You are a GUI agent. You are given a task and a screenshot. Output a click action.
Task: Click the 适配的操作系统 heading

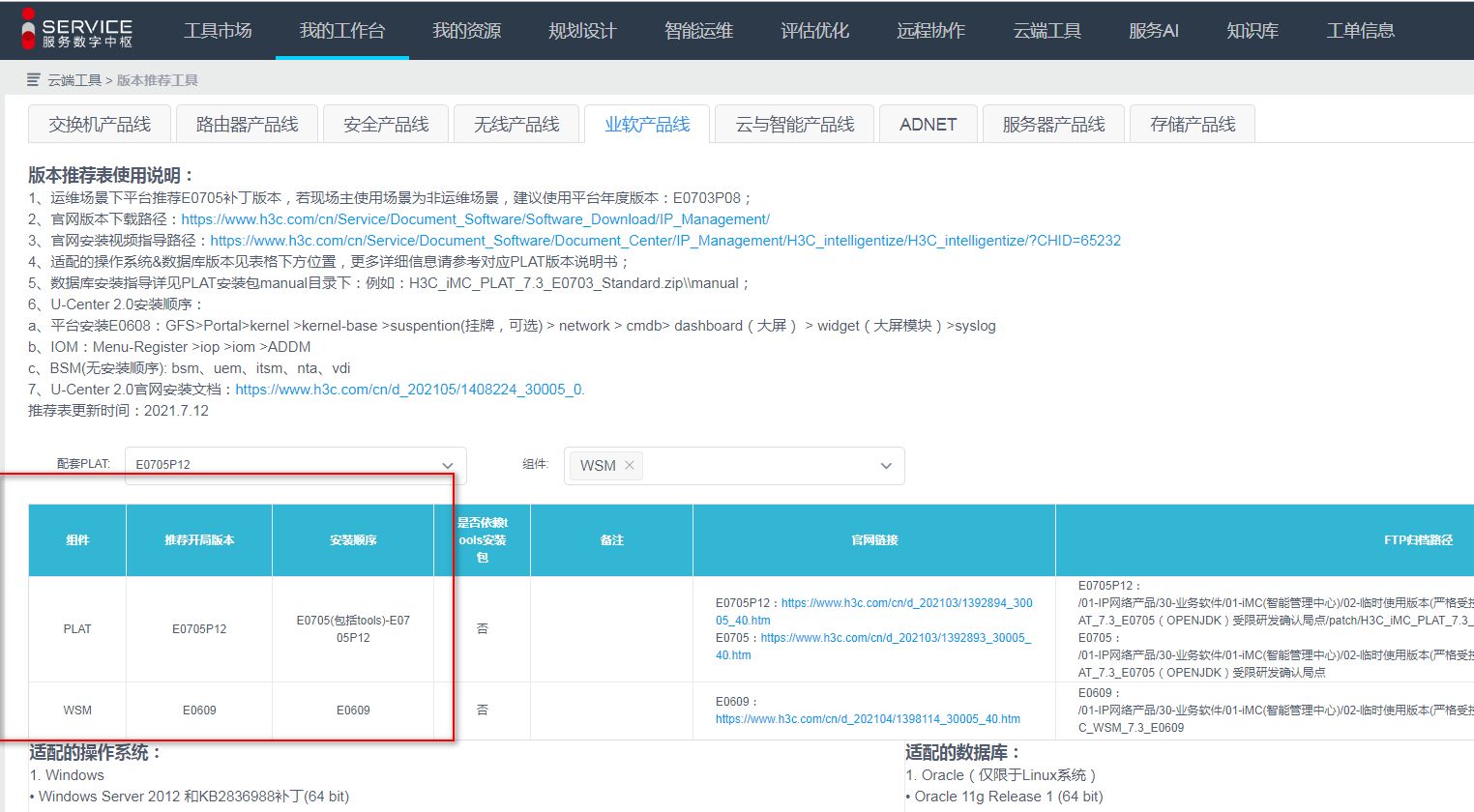click(95, 752)
